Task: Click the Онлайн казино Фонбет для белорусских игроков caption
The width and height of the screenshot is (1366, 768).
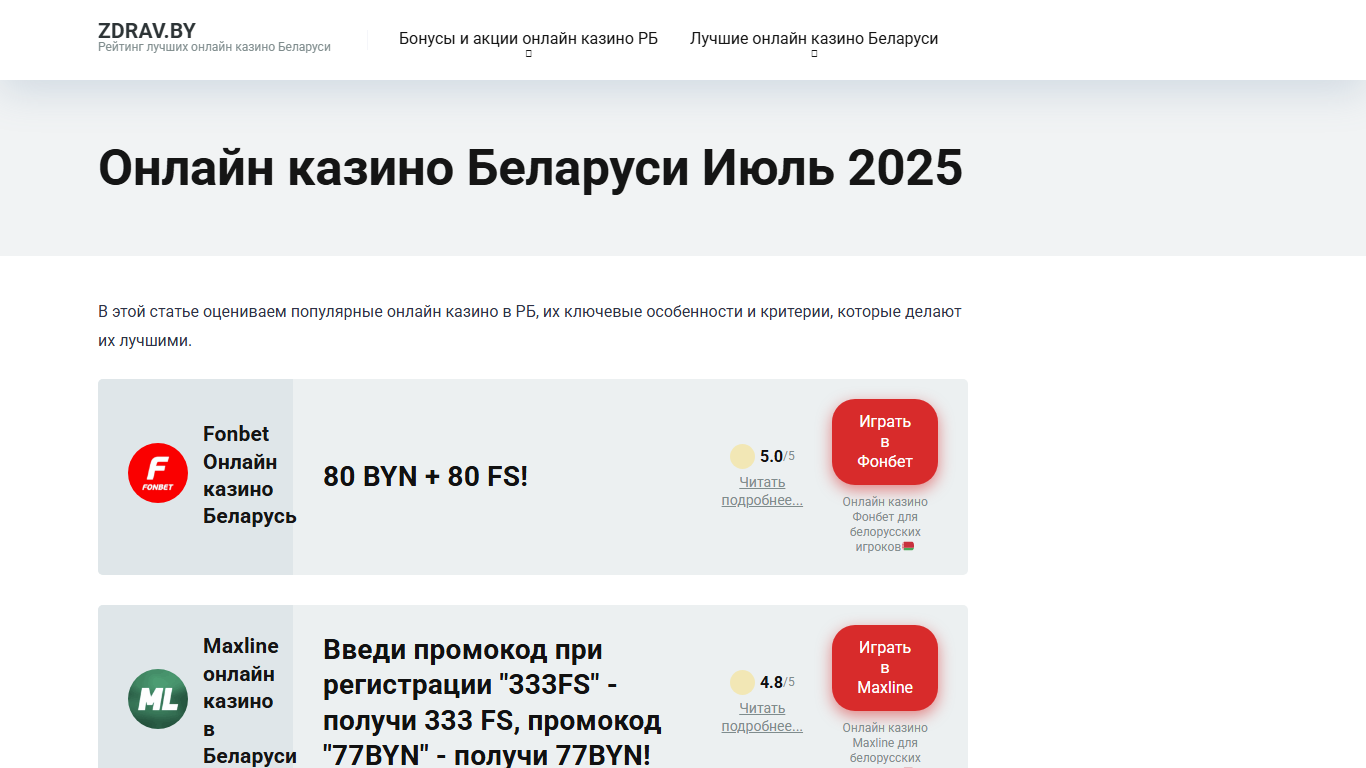Action: 885,524
